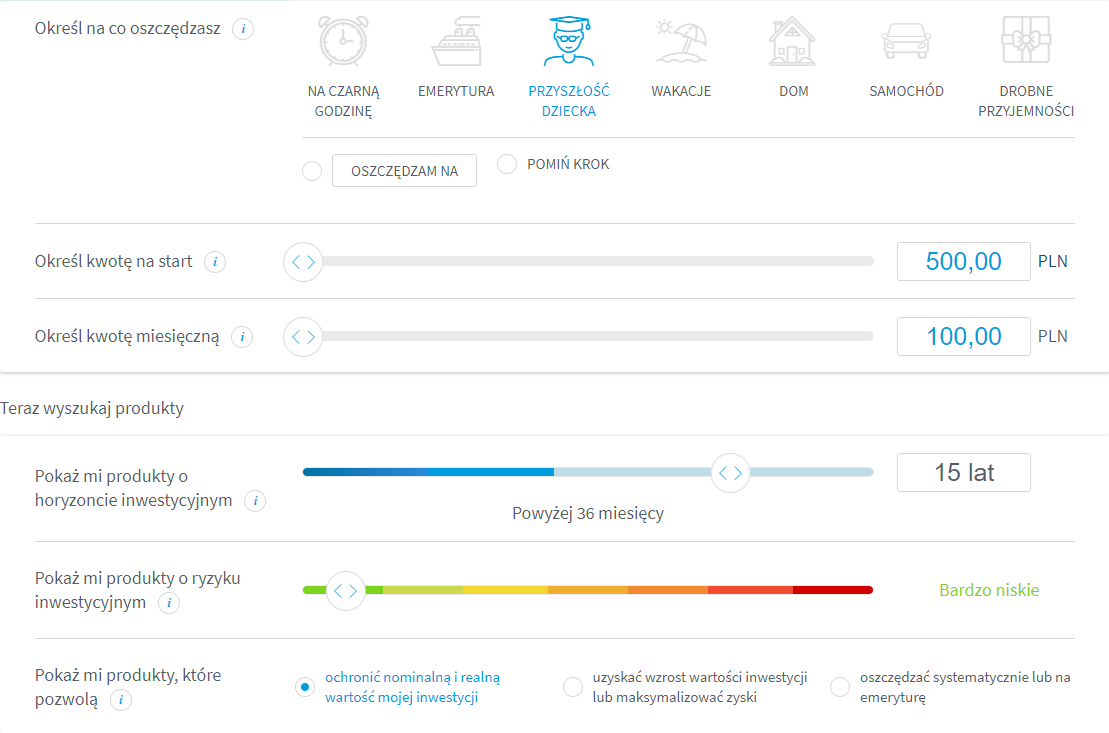Select the graduate 'Przyszłość dziecka' icon
The width and height of the screenshot is (1109, 733).
point(569,41)
